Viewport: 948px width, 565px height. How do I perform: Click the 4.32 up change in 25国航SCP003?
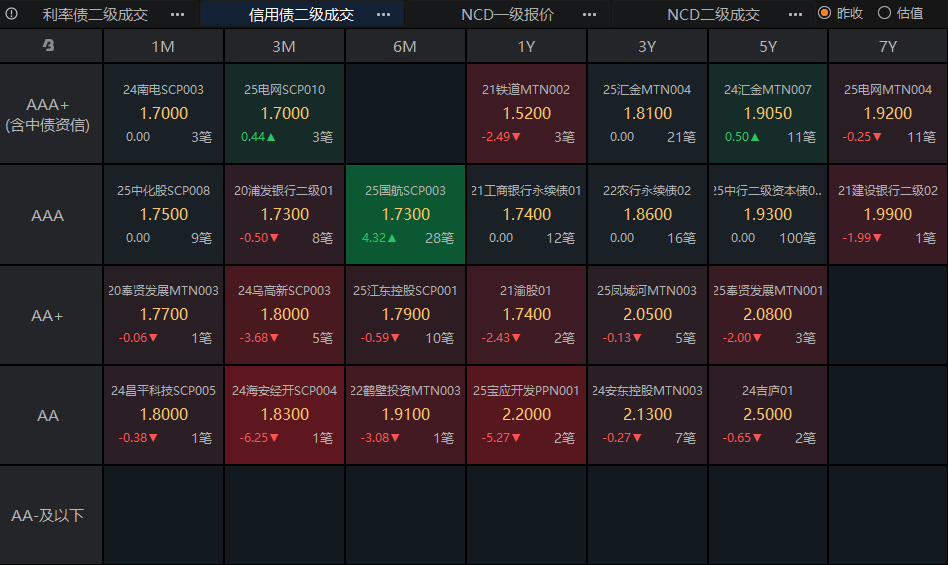click(x=379, y=238)
